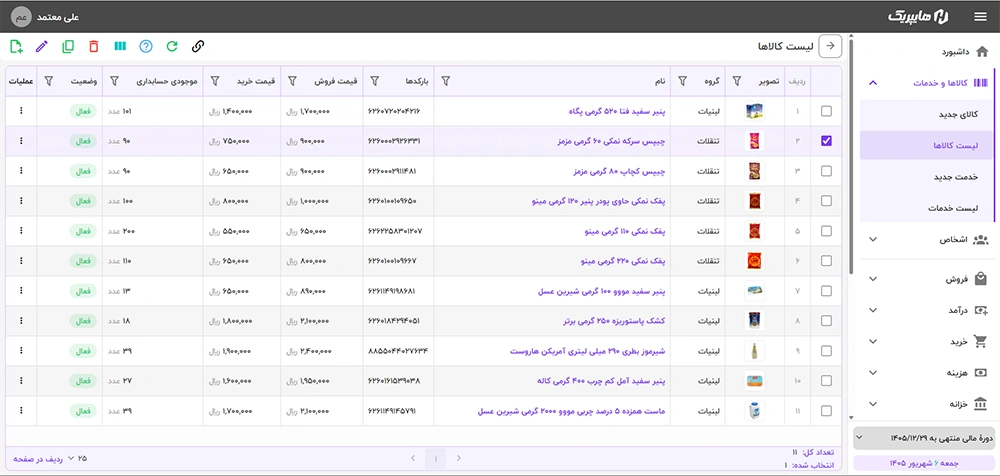Image resolution: width=1000 pixels, height=476 pixels.
Task: Open actions menu for کشک پاستوریزه row
Action: (x=21, y=321)
